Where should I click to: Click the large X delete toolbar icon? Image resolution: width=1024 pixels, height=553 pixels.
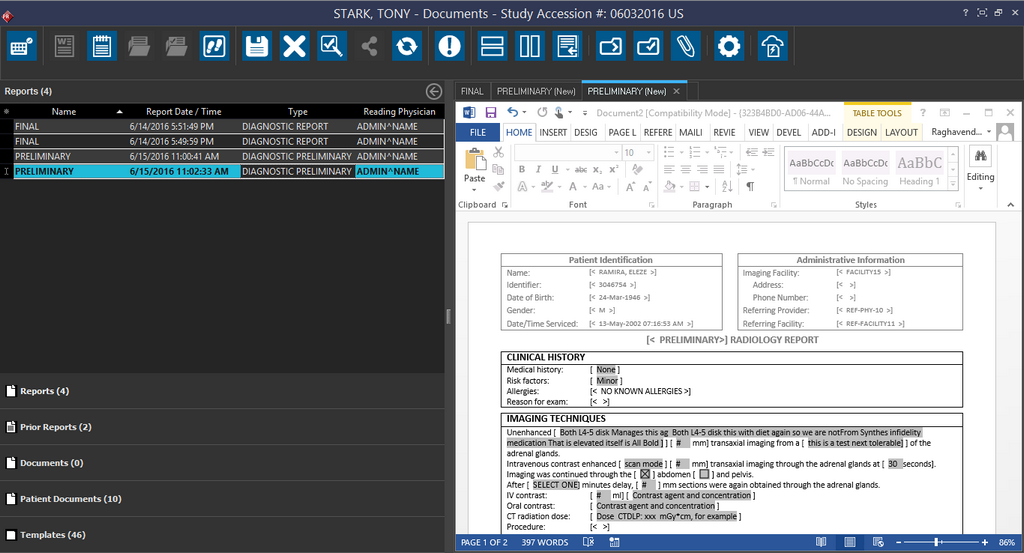(294, 46)
